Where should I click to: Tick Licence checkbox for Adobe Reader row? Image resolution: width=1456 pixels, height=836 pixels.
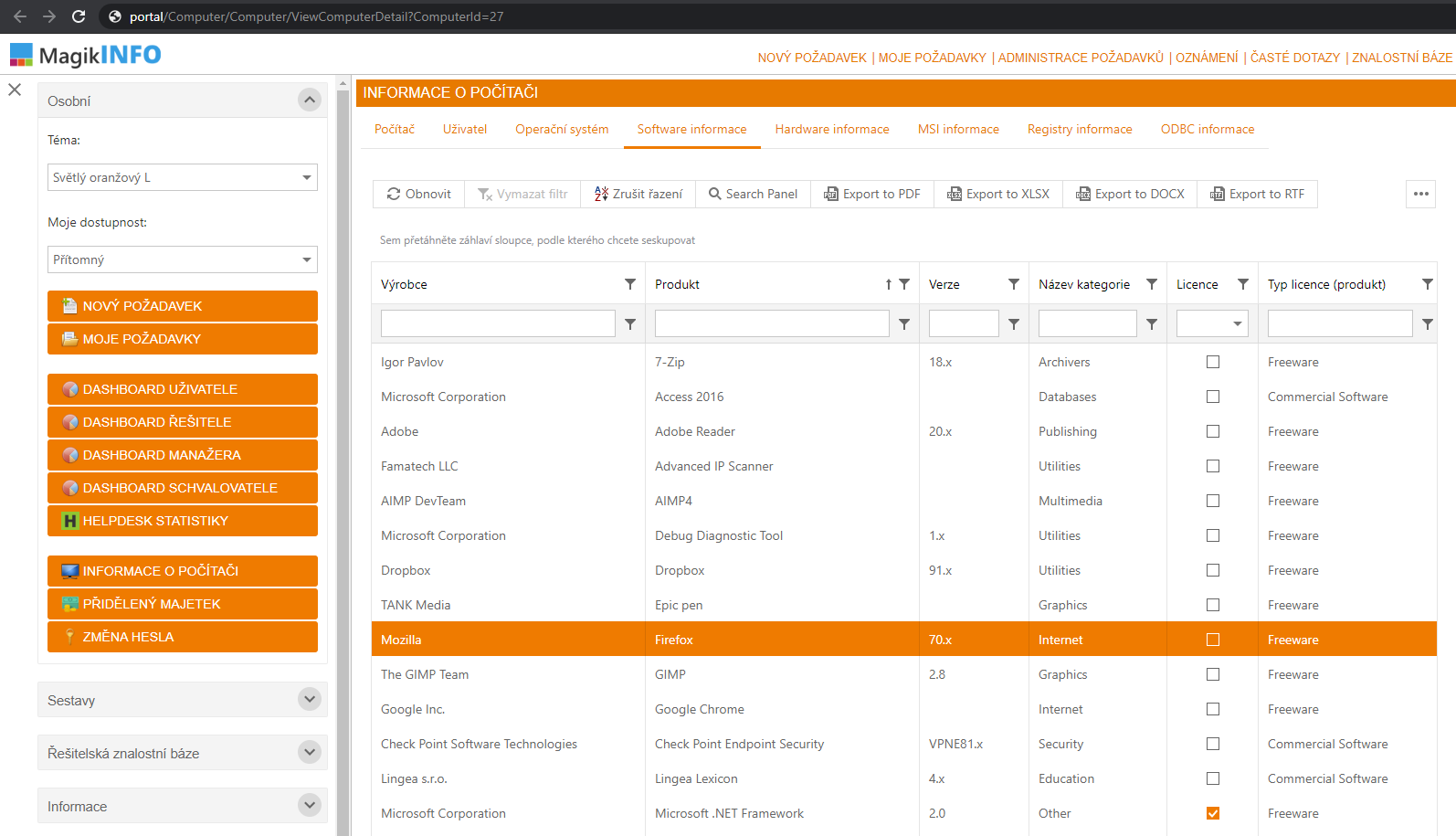tap(1213, 431)
